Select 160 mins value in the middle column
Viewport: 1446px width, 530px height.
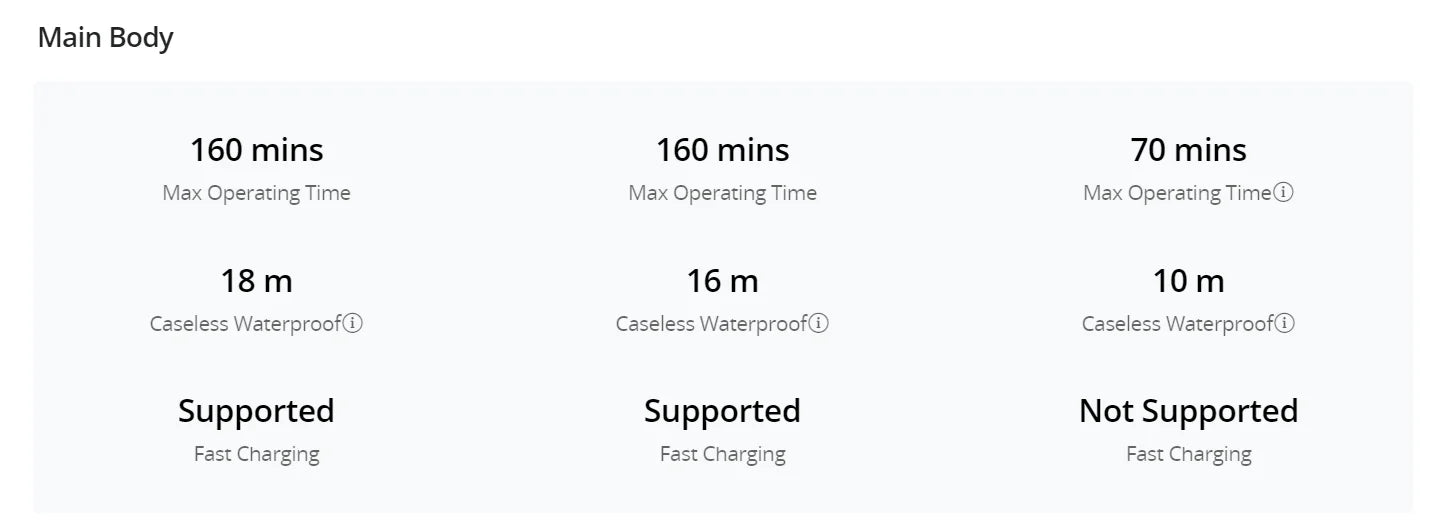point(722,150)
